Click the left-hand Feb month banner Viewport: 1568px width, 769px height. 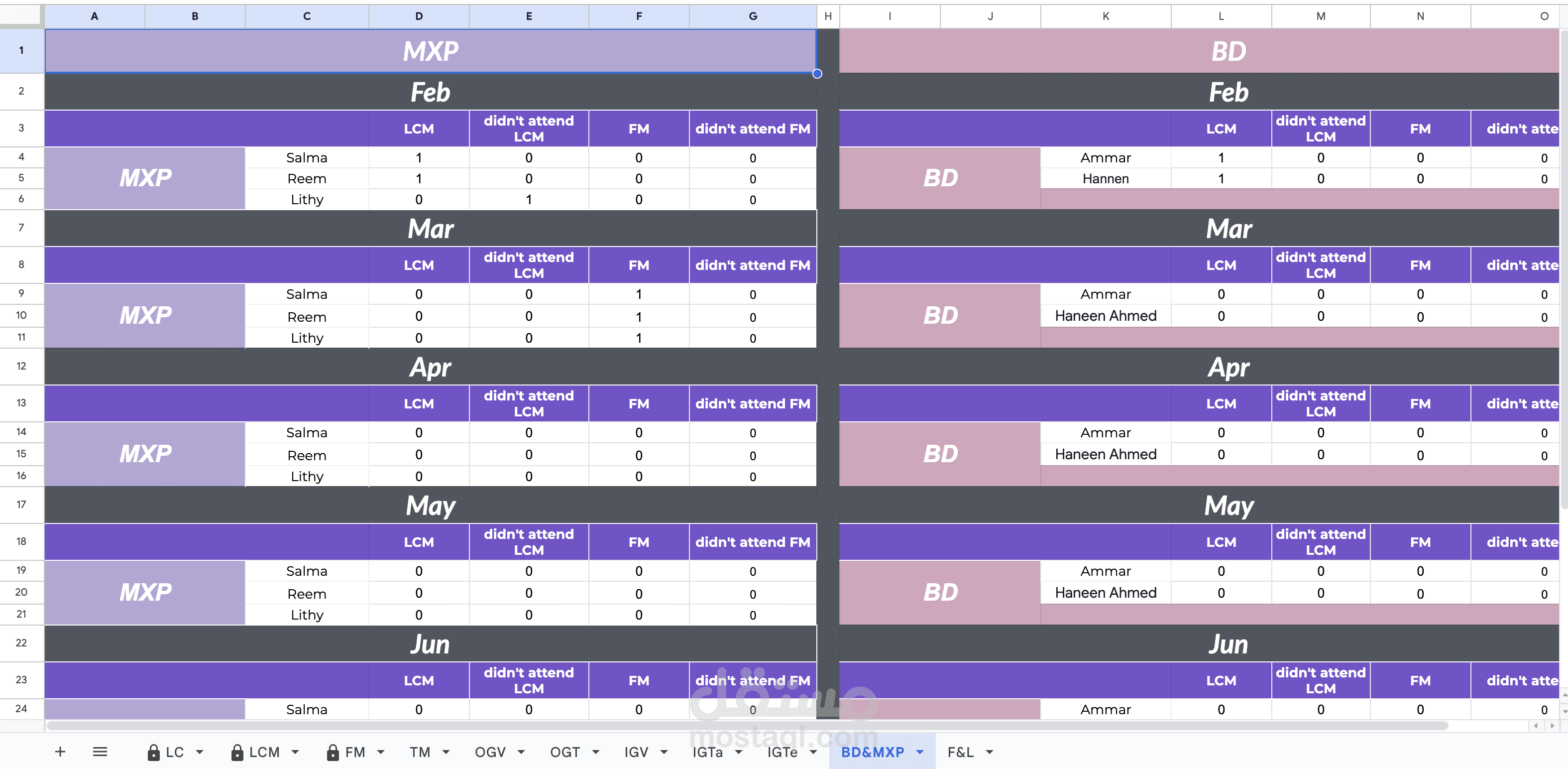click(x=431, y=92)
